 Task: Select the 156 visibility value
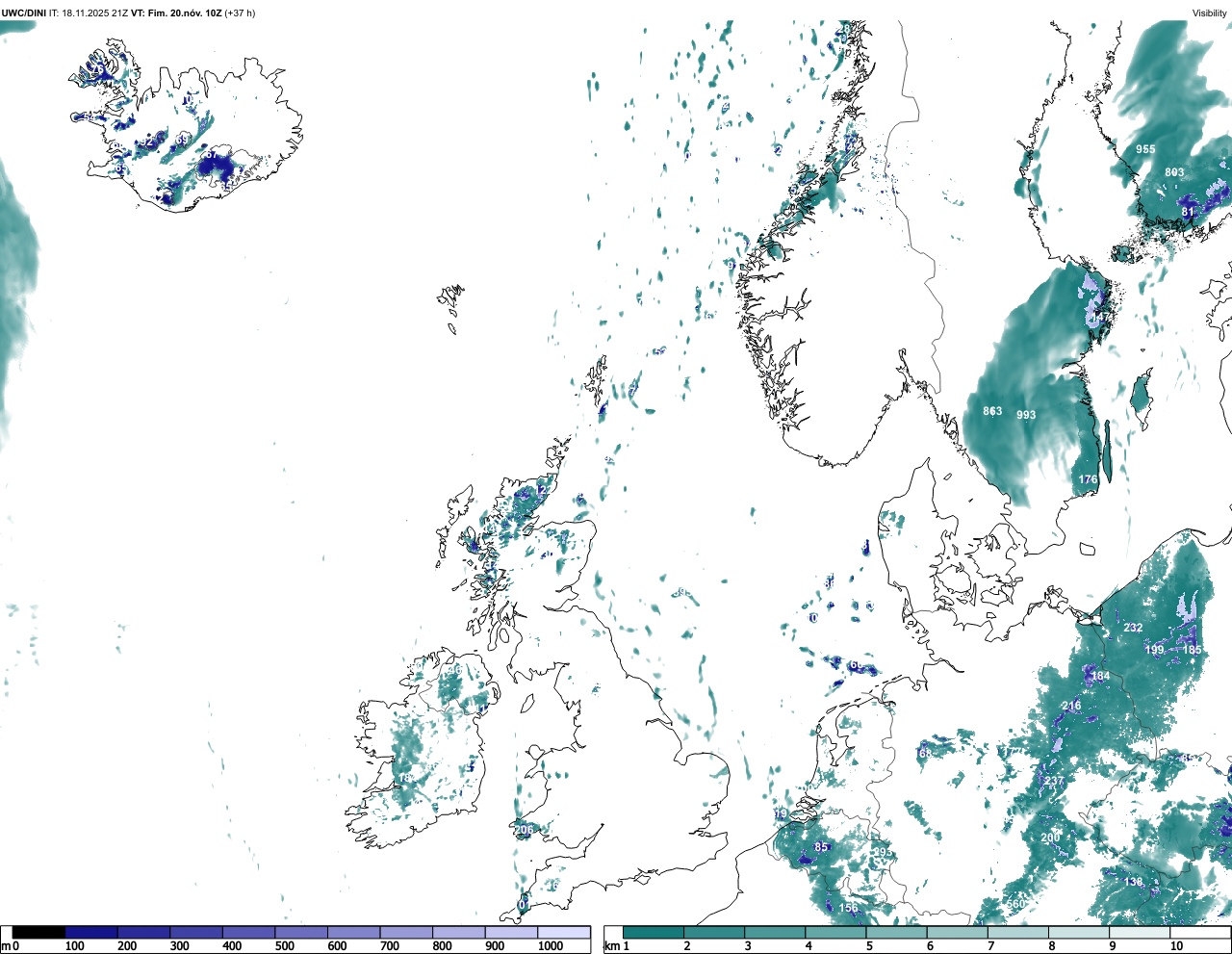(848, 908)
